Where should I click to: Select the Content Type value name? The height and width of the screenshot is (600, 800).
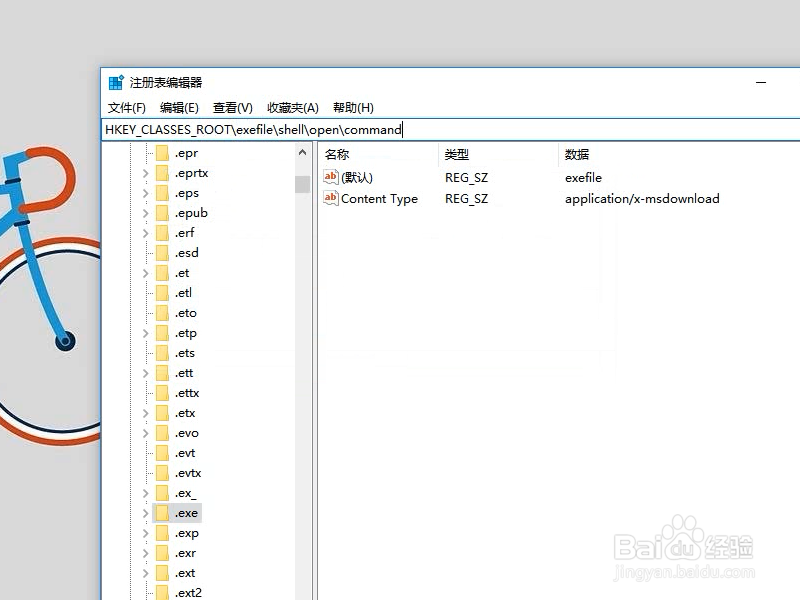379,198
